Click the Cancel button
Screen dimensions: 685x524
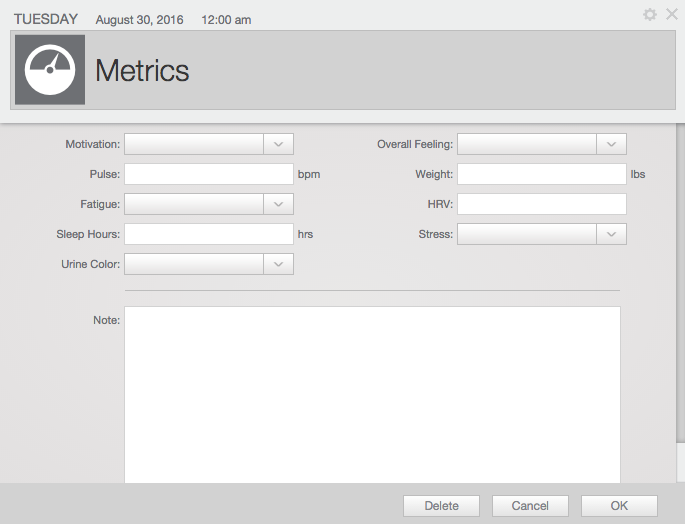click(530, 506)
